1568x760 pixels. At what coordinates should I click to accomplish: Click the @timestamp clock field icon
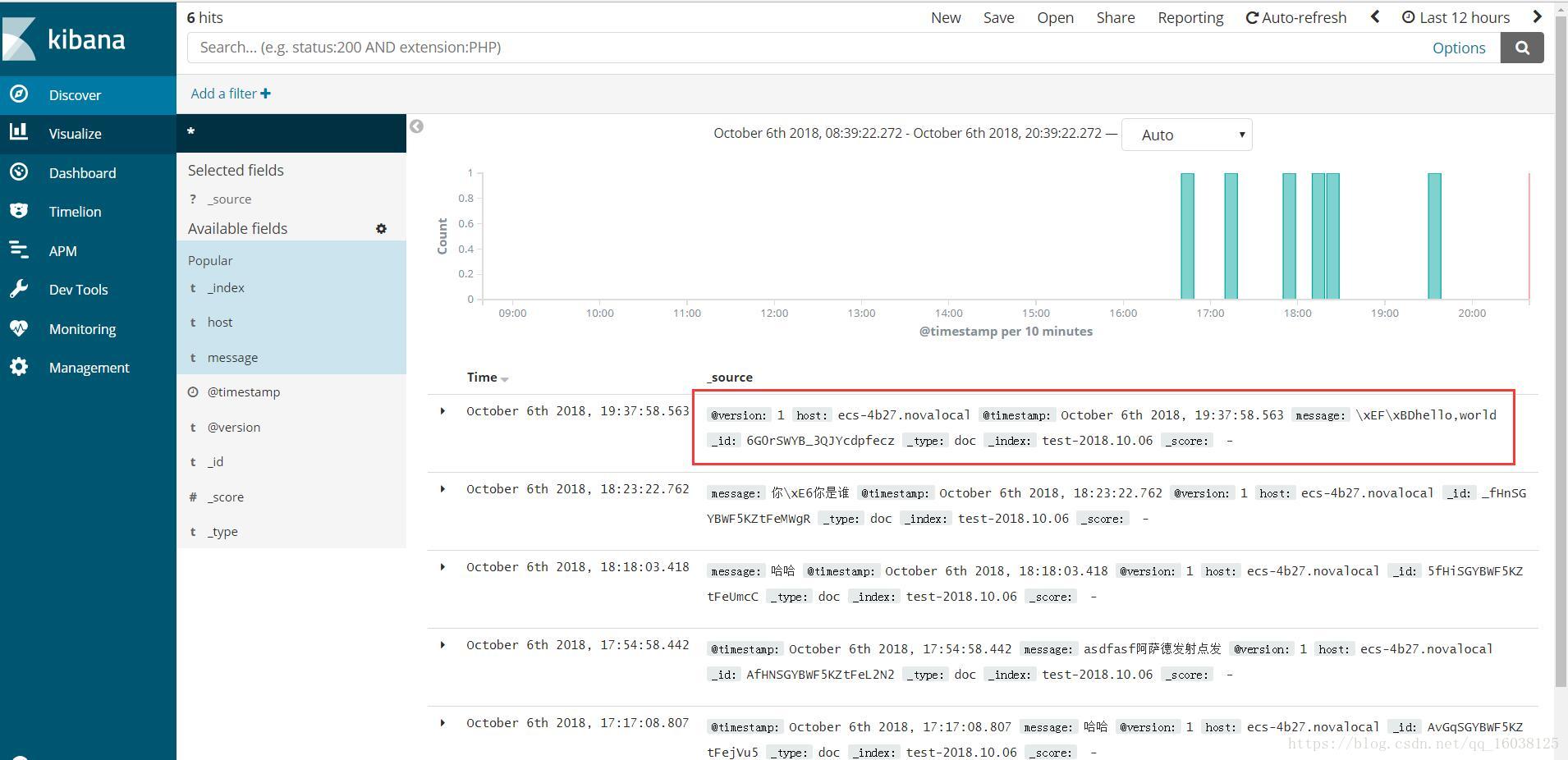[193, 392]
